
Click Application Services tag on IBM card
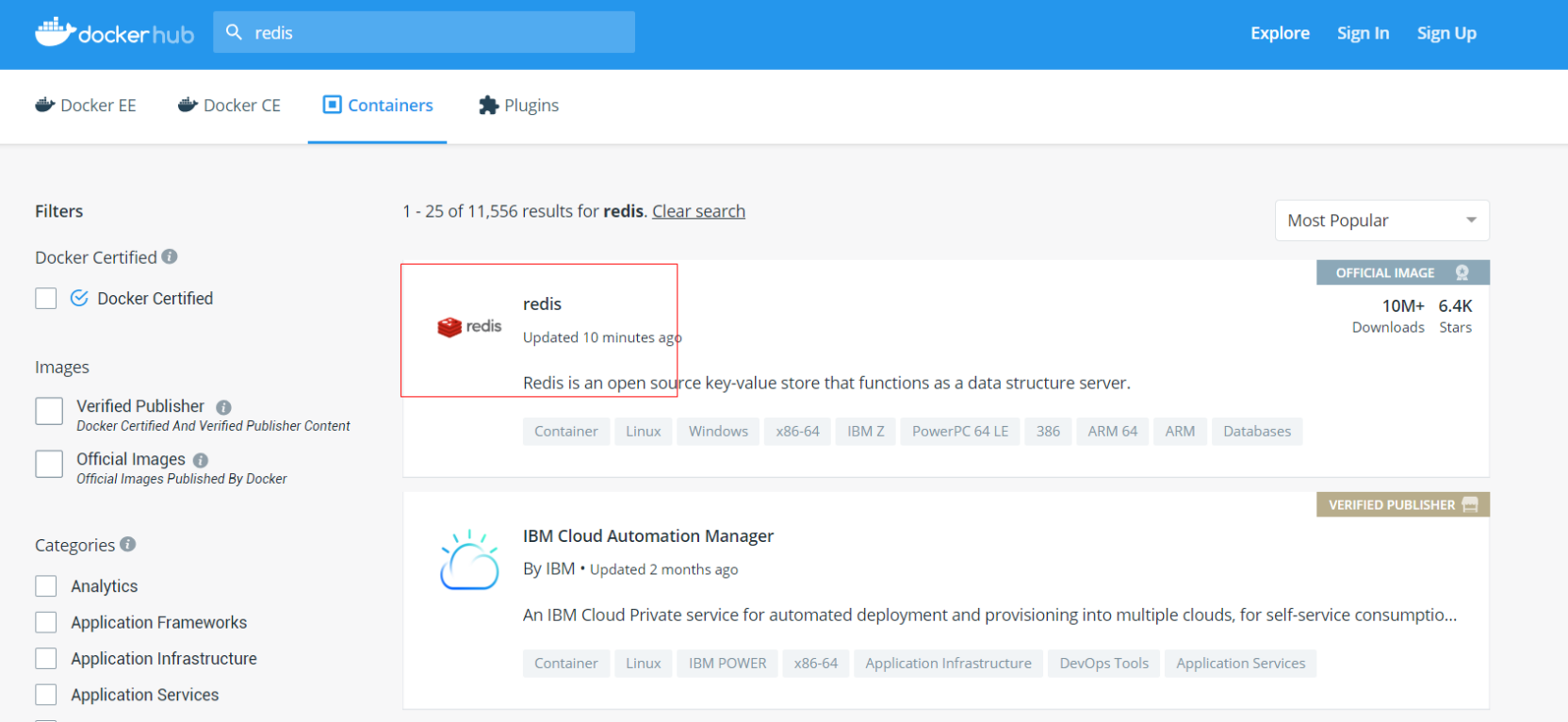pos(1240,663)
